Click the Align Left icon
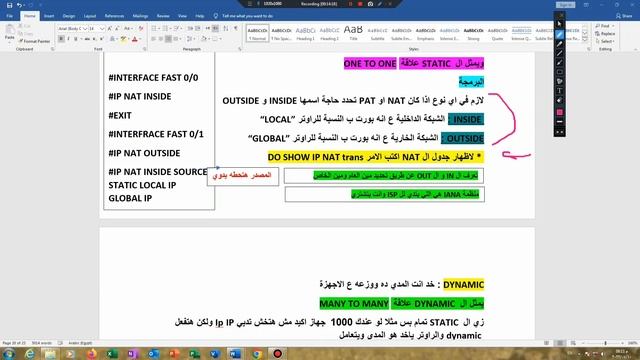The image size is (640, 360). (x=154, y=39)
